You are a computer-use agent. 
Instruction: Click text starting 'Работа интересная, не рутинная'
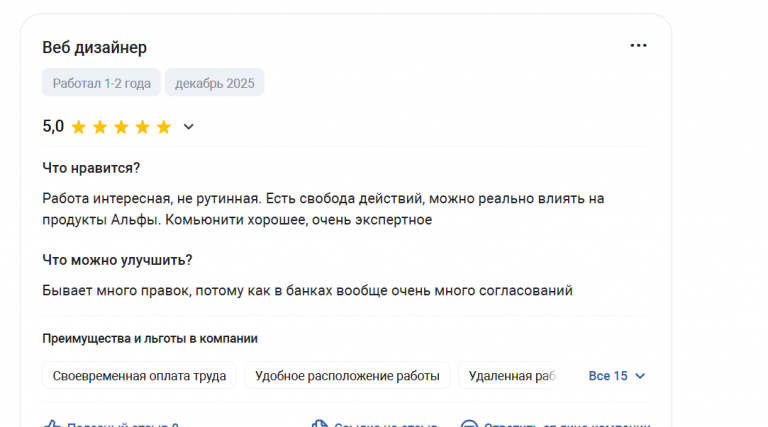[x=323, y=209]
